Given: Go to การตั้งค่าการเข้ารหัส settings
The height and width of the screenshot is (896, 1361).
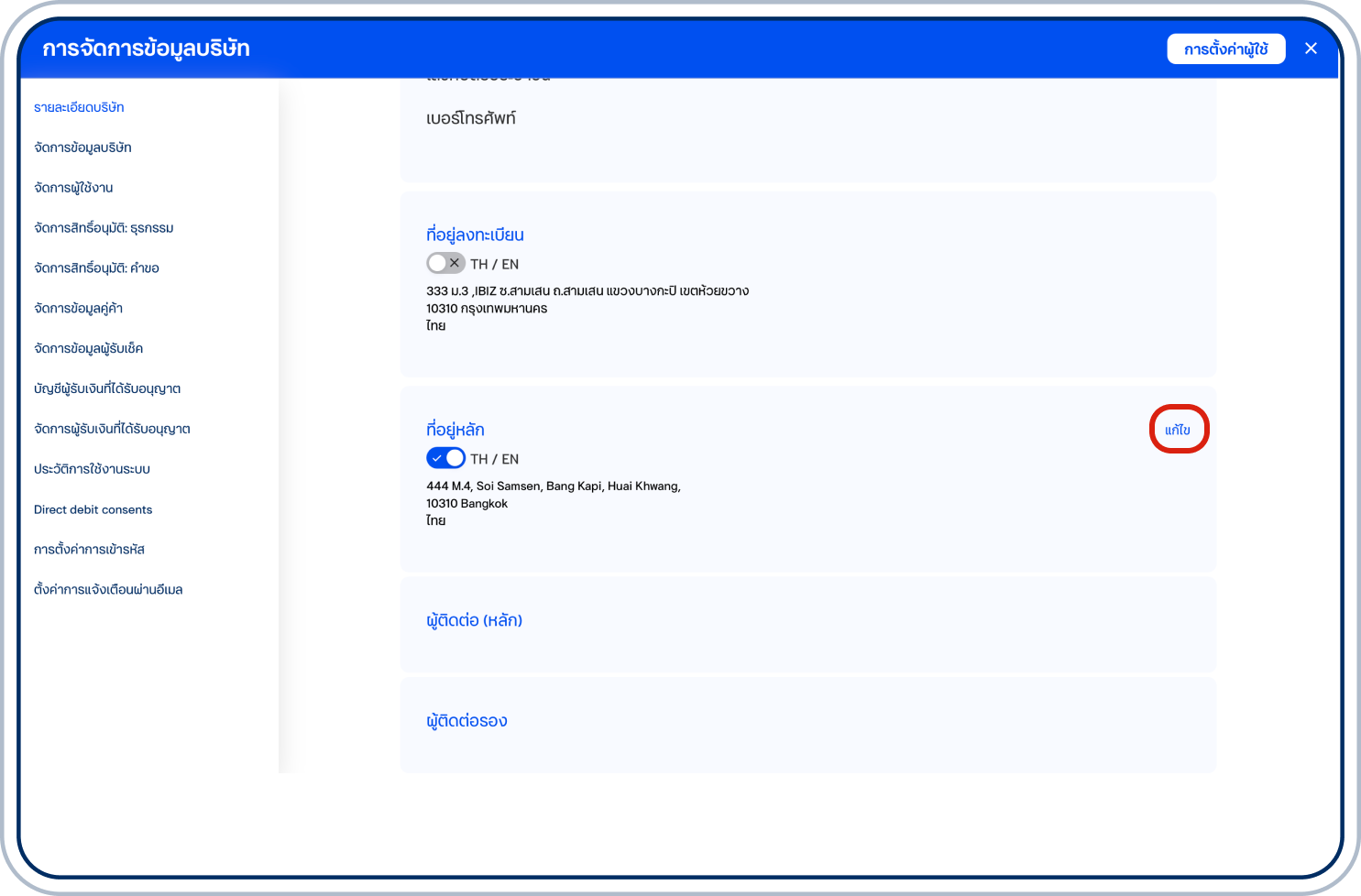Looking at the screenshot, I should (x=89, y=550).
